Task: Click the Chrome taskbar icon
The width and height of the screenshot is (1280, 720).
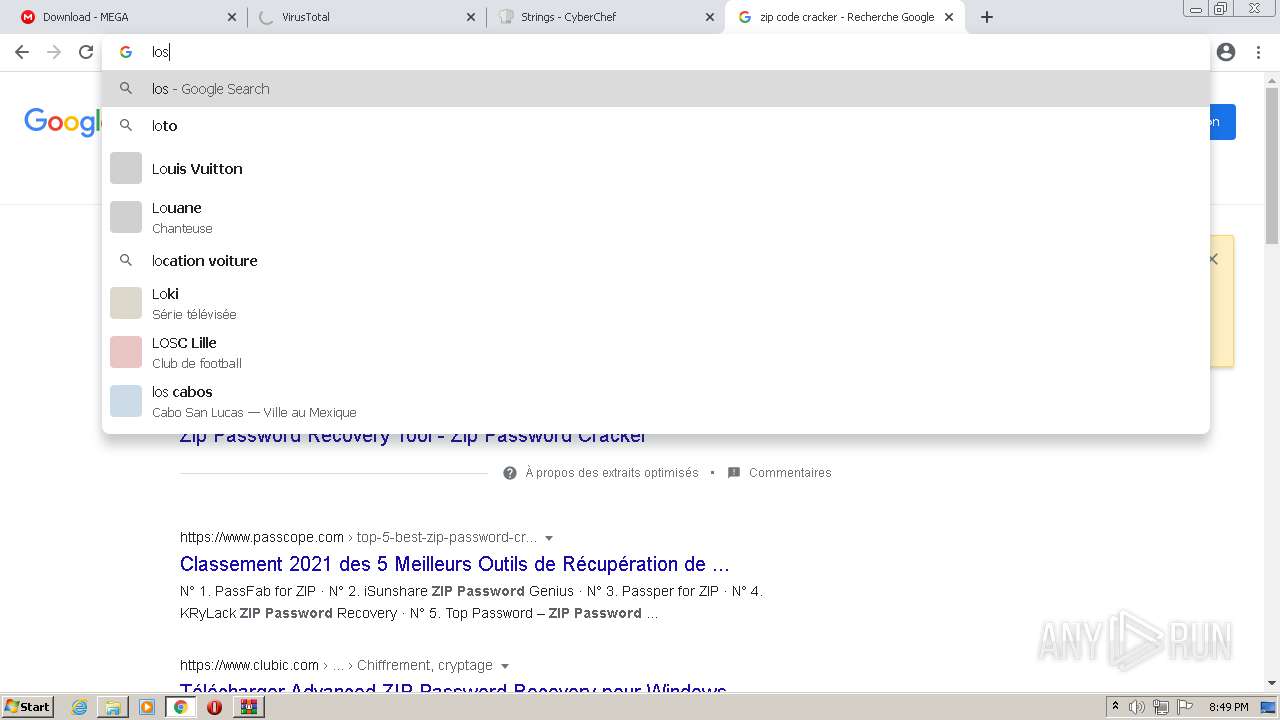Action: [181, 707]
